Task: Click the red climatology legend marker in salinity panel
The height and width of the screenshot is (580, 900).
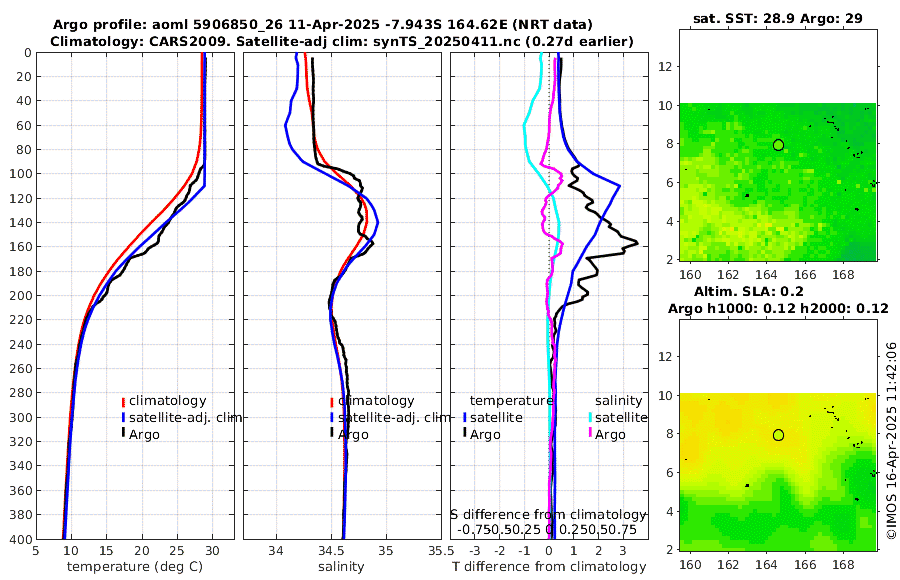Action: point(332,402)
